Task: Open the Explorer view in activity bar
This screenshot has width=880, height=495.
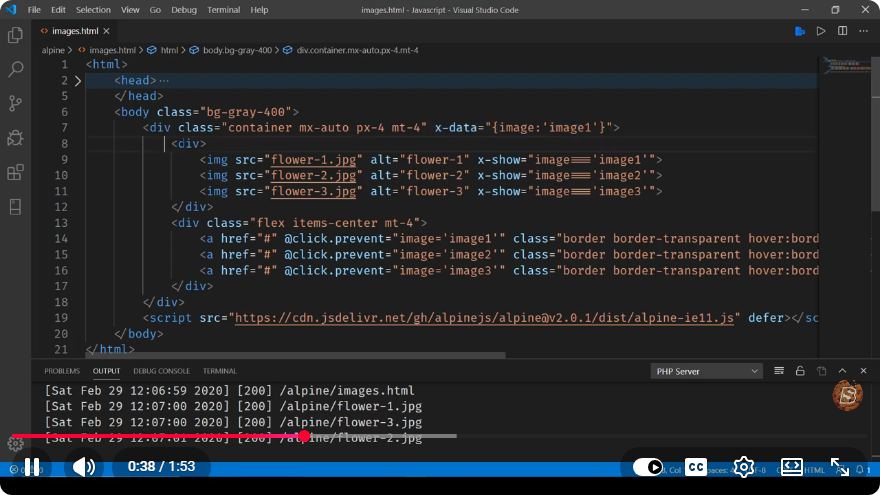Action: coord(15,35)
